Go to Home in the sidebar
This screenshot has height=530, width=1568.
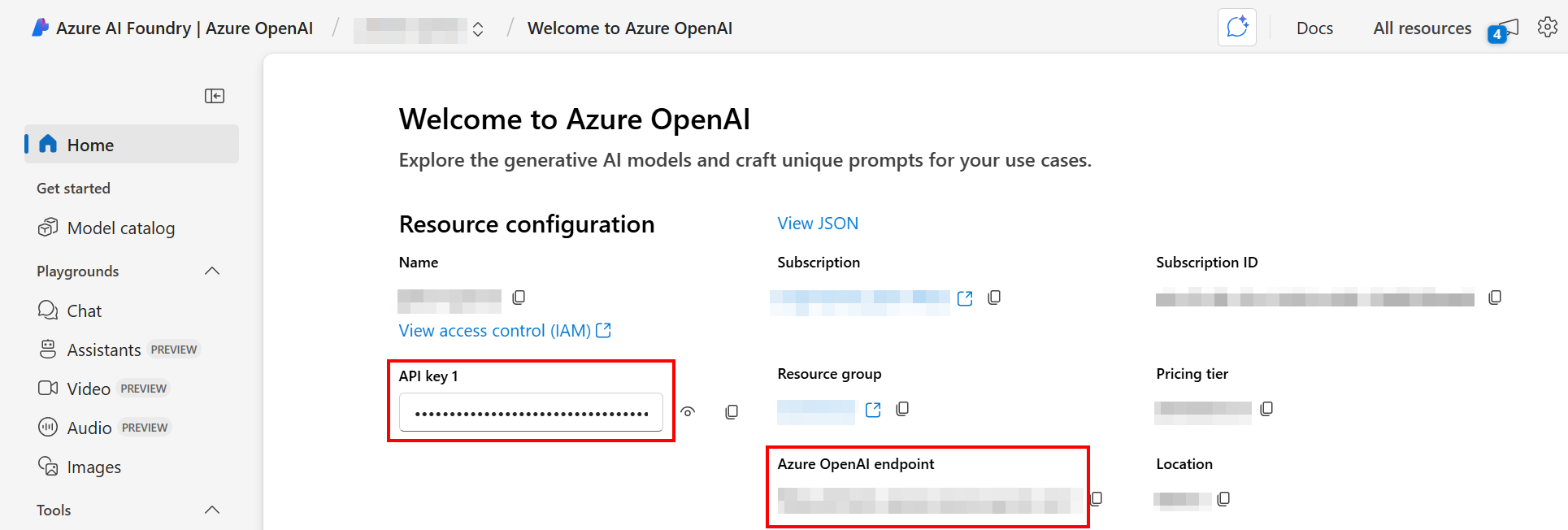(132, 144)
